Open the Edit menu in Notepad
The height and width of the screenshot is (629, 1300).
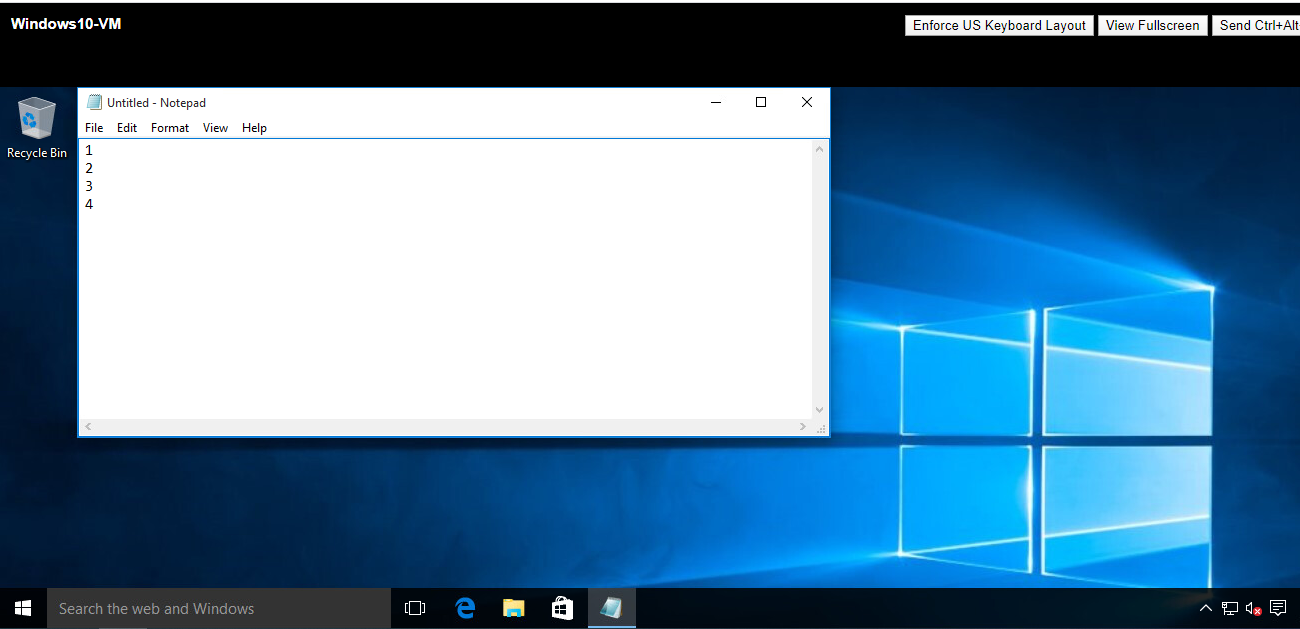pyautogui.click(x=127, y=128)
